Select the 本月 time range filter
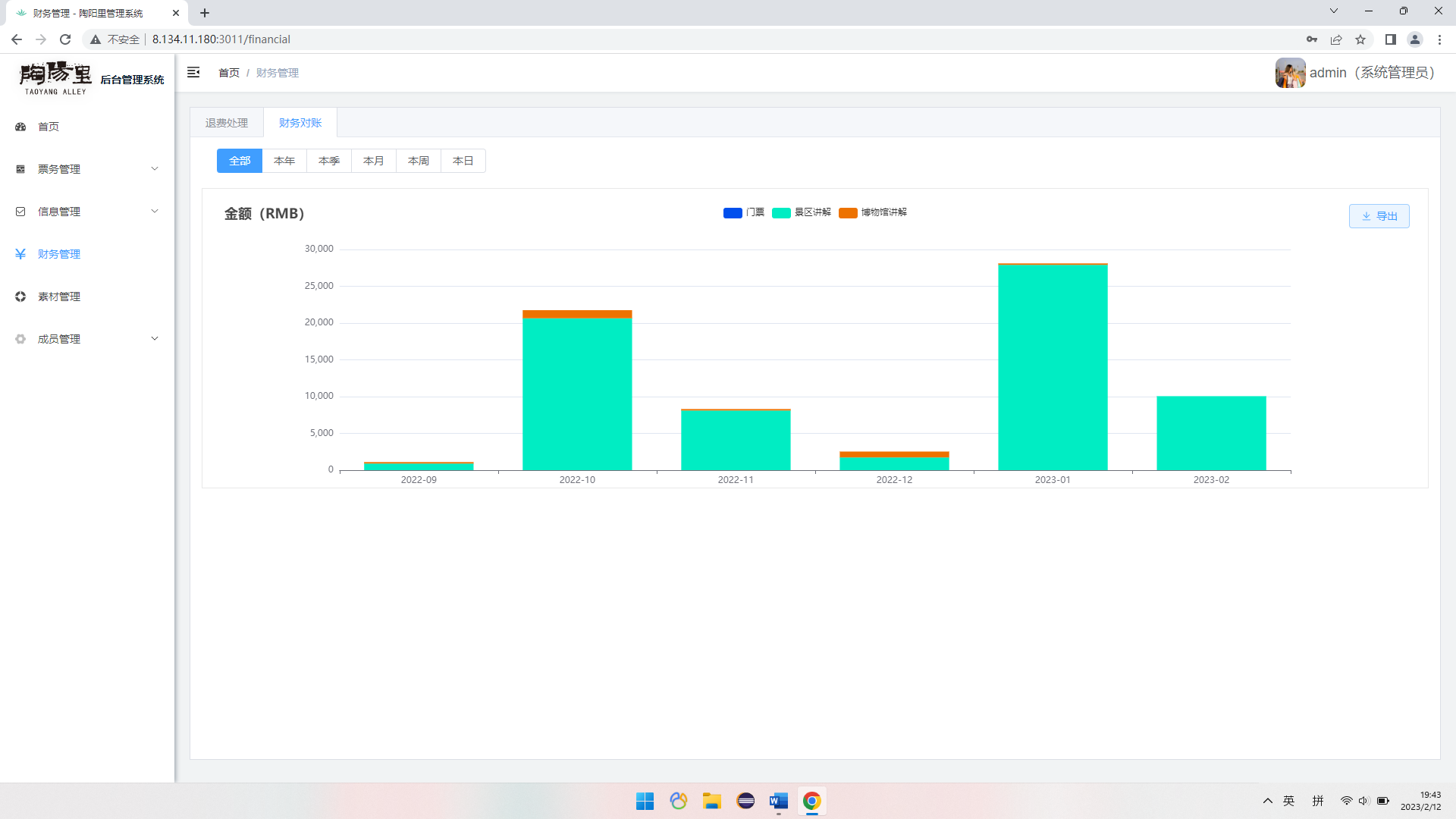Screen dimensions: 1456x819 [x=373, y=161]
